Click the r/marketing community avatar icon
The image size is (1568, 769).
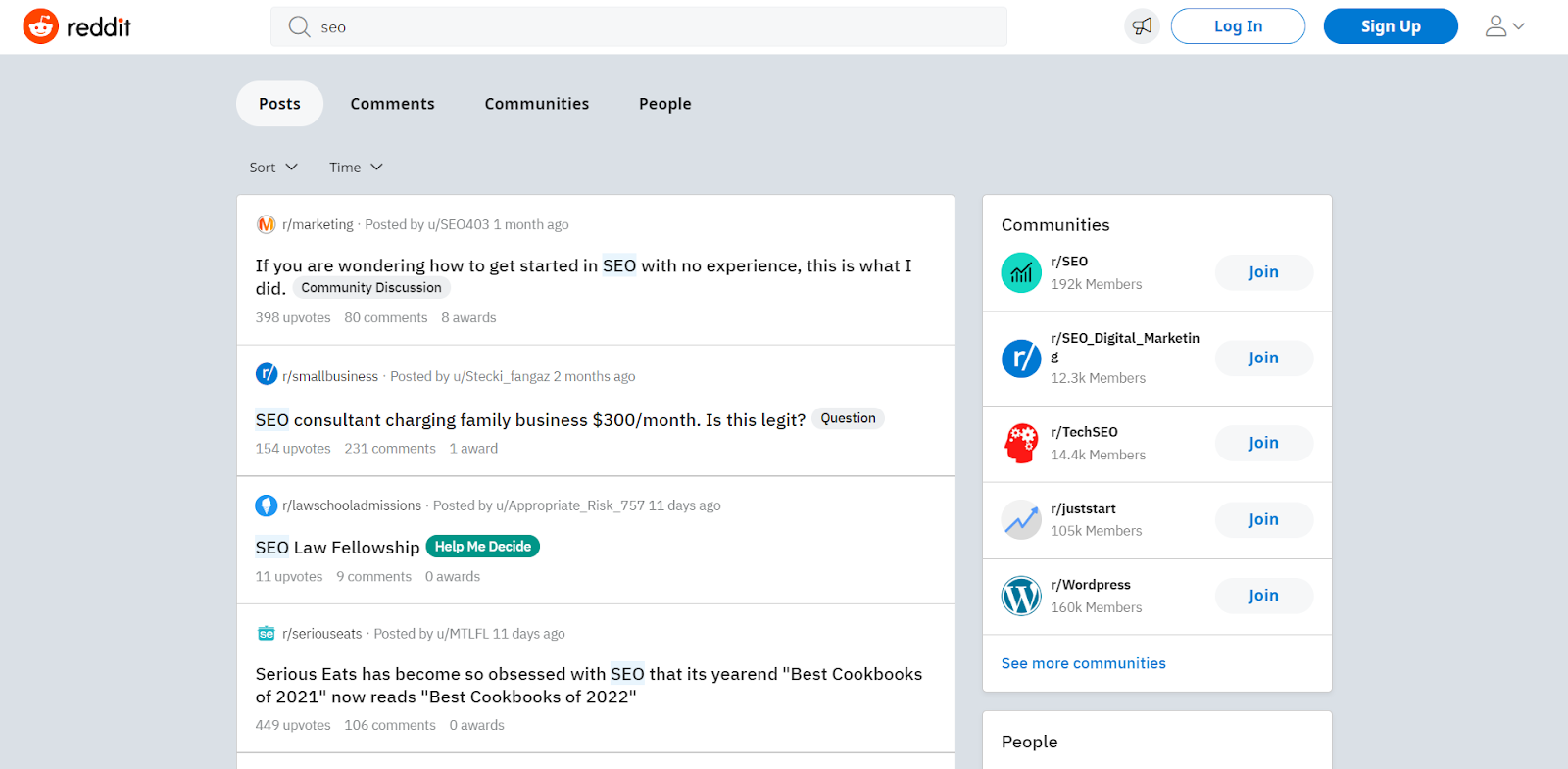pos(266,224)
